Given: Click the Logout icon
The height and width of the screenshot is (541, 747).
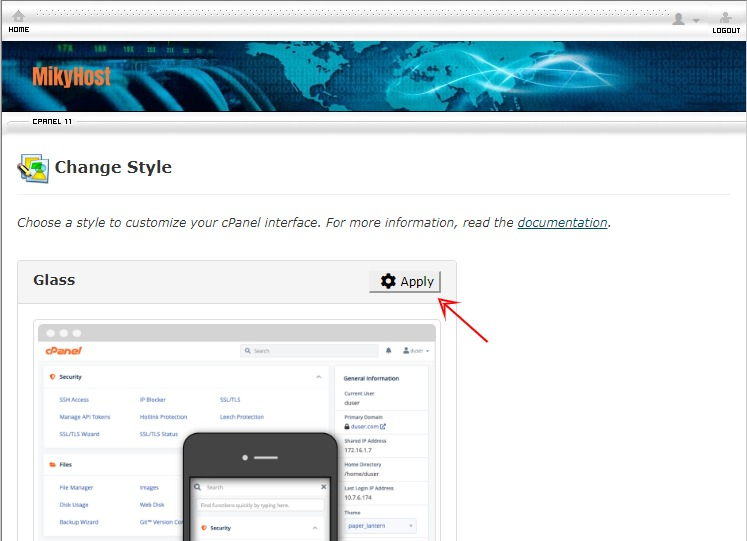Looking at the screenshot, I should pyautogui.click(x=725, y=18).
